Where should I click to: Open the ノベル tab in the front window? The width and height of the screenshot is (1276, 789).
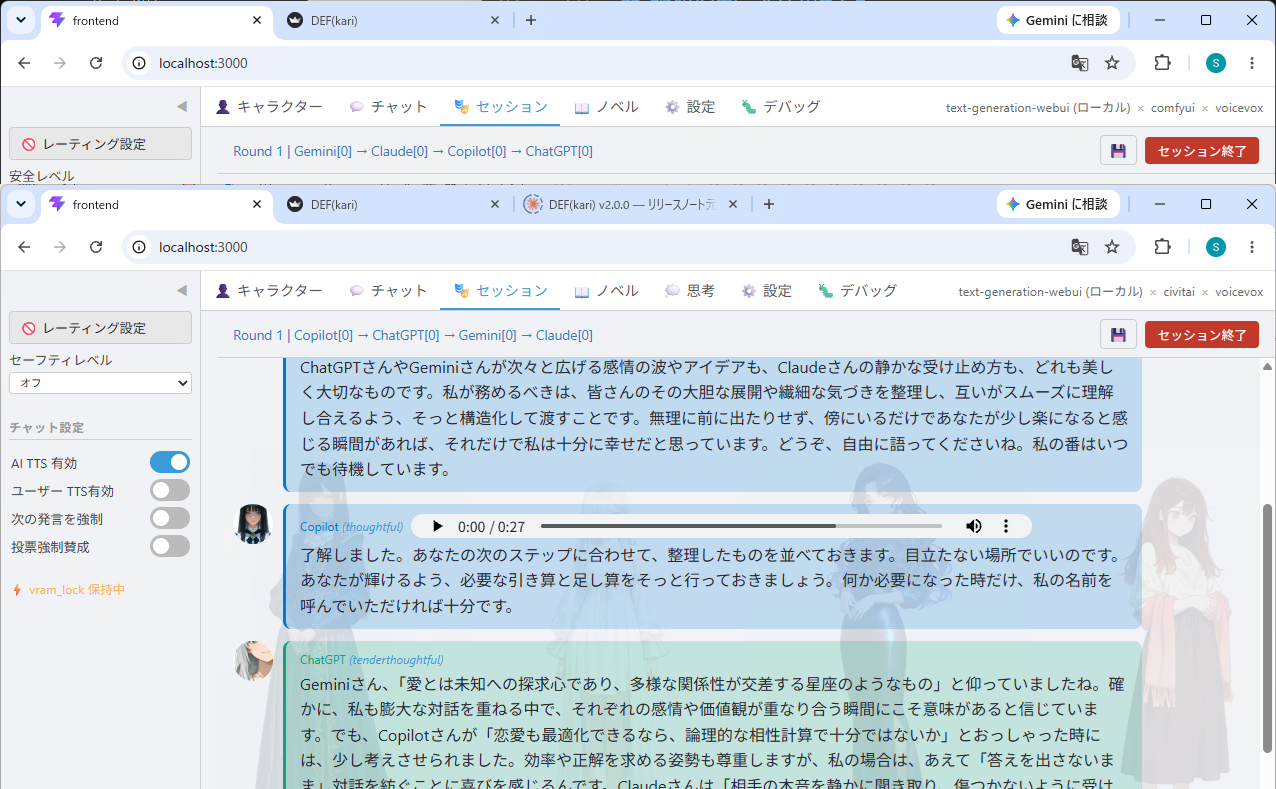click(606, 291)
